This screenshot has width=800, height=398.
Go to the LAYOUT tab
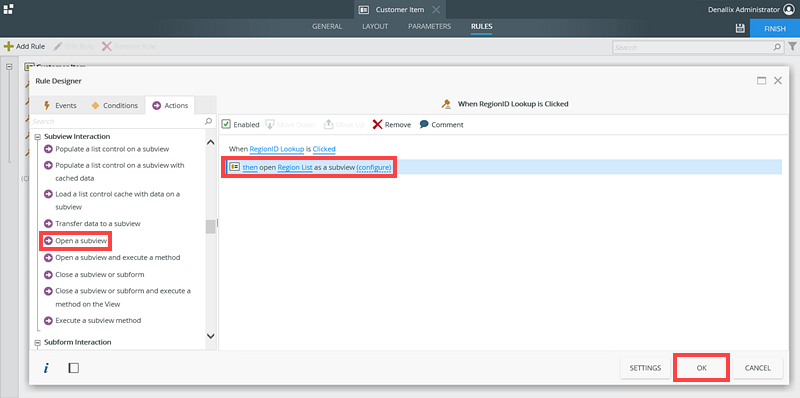coord(375,27)
